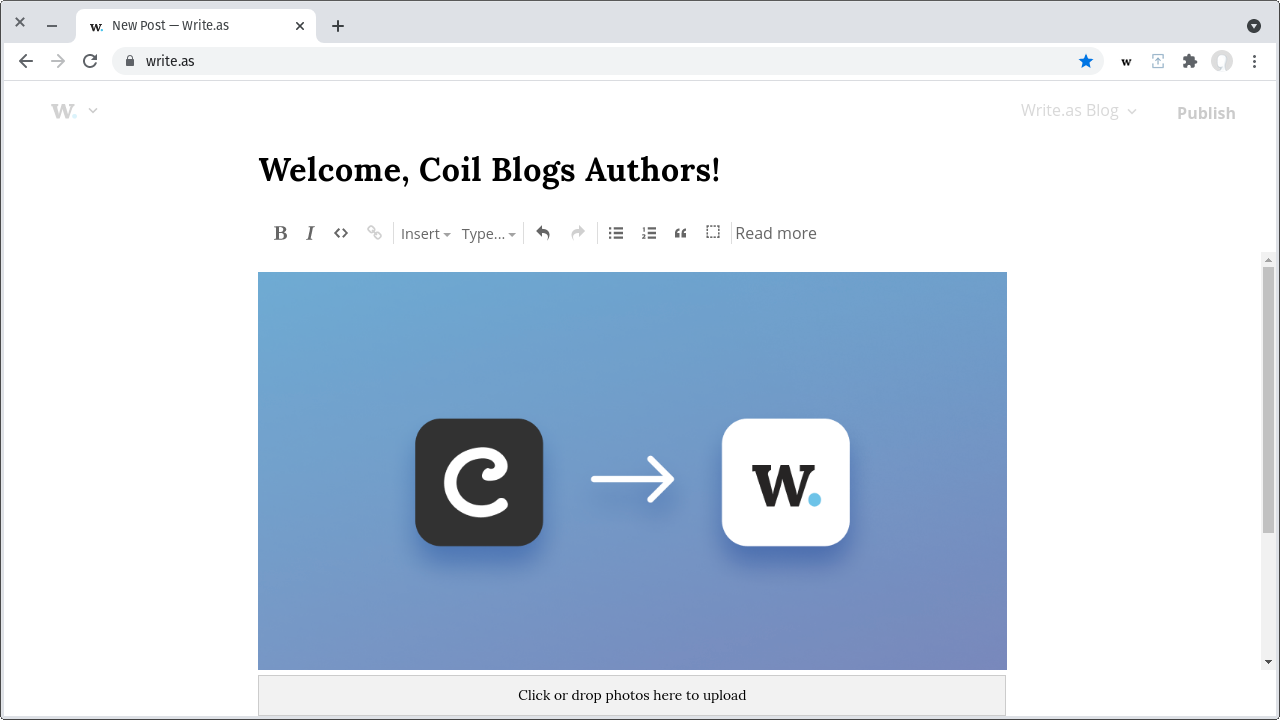Viewport: 1280px width, 720px height.
Task: Enter distraction-free fullscreen mode
Action: coord(712,232)
